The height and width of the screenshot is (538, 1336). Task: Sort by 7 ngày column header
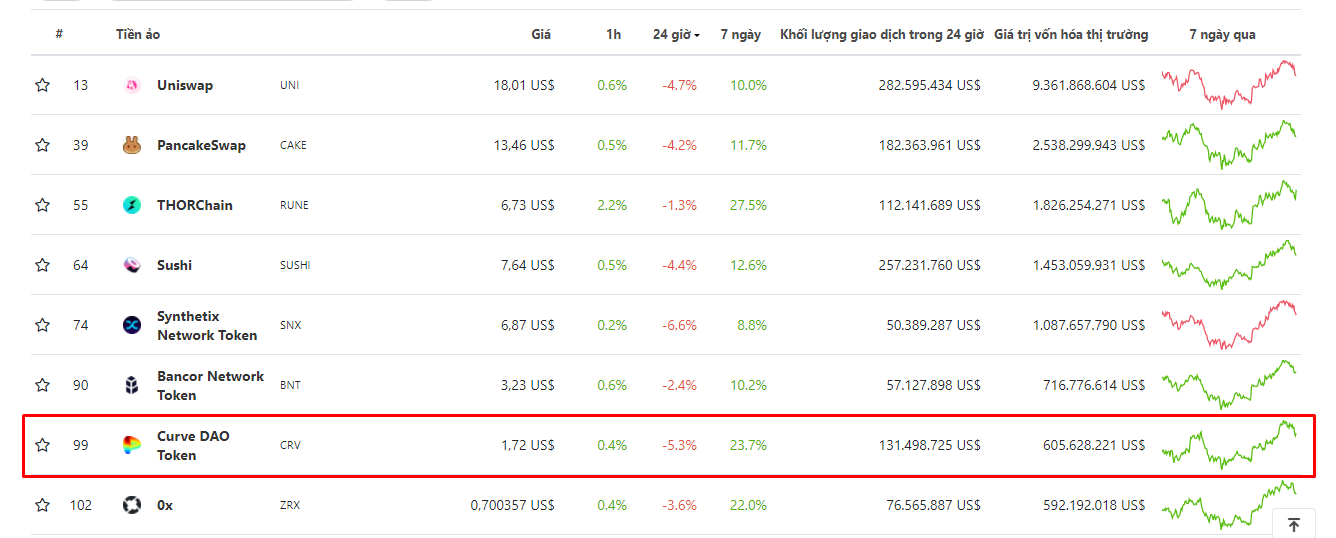740,34
